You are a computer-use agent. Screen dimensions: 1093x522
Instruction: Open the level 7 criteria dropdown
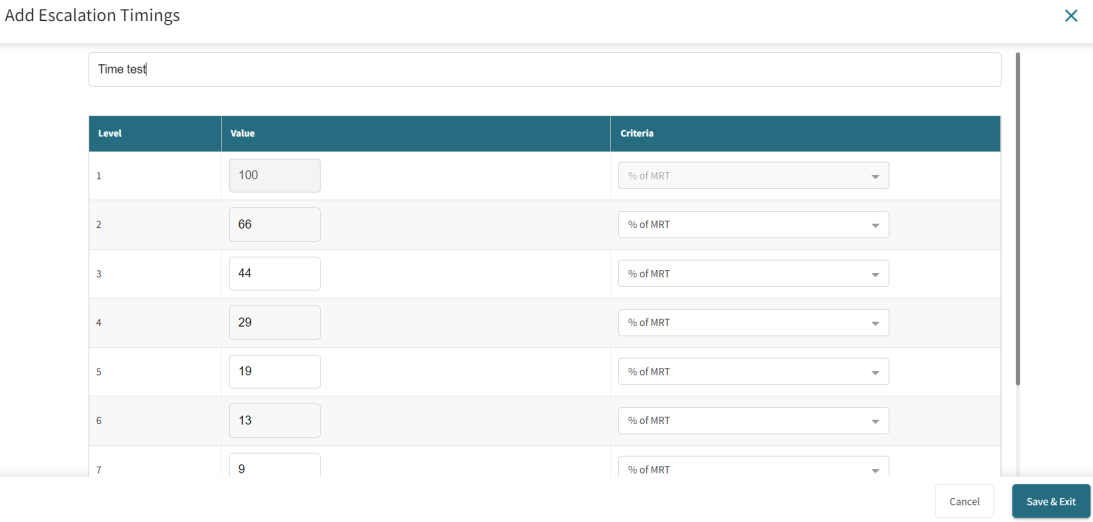(753, 467)
